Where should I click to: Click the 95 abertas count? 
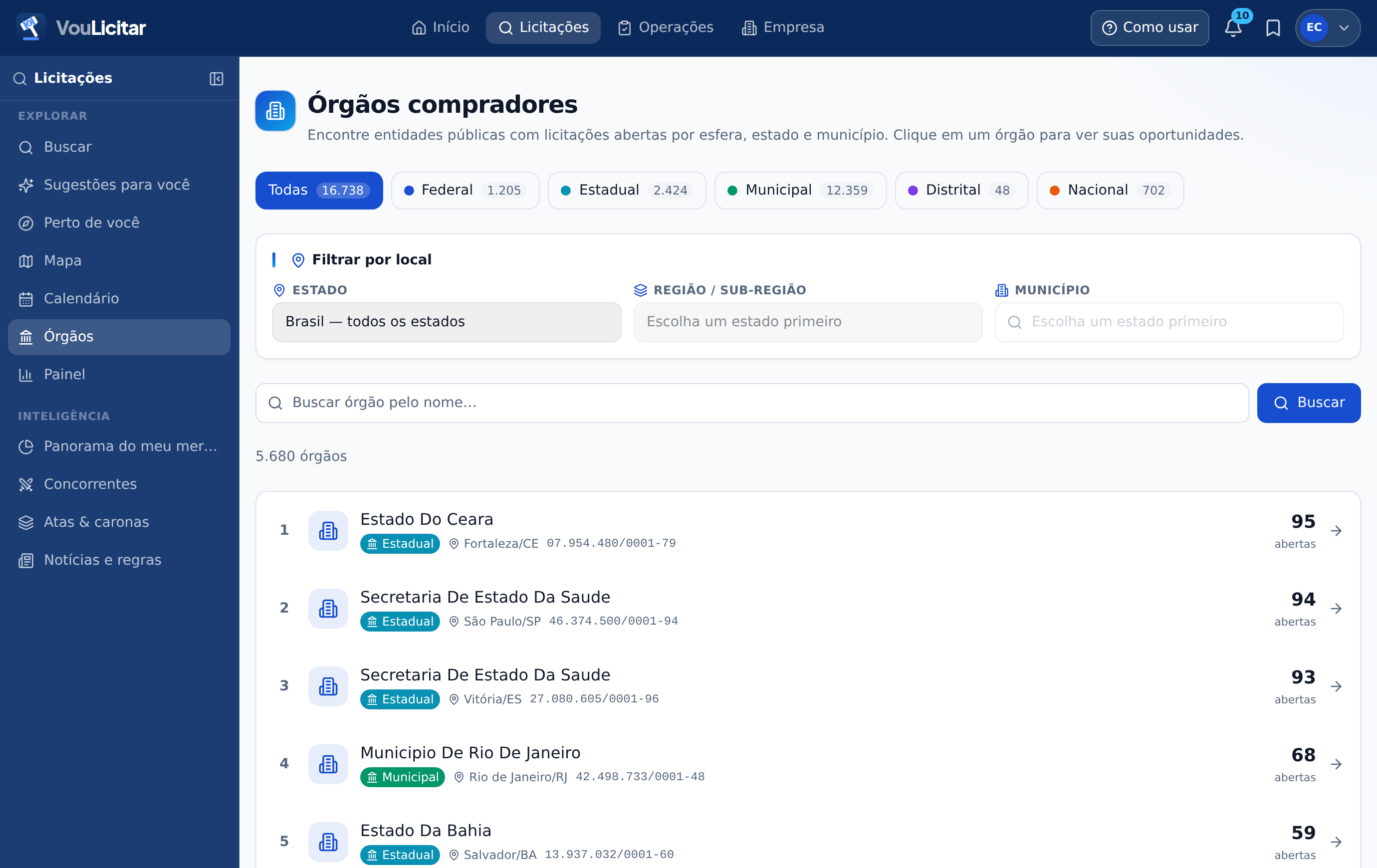(1295, 531)
